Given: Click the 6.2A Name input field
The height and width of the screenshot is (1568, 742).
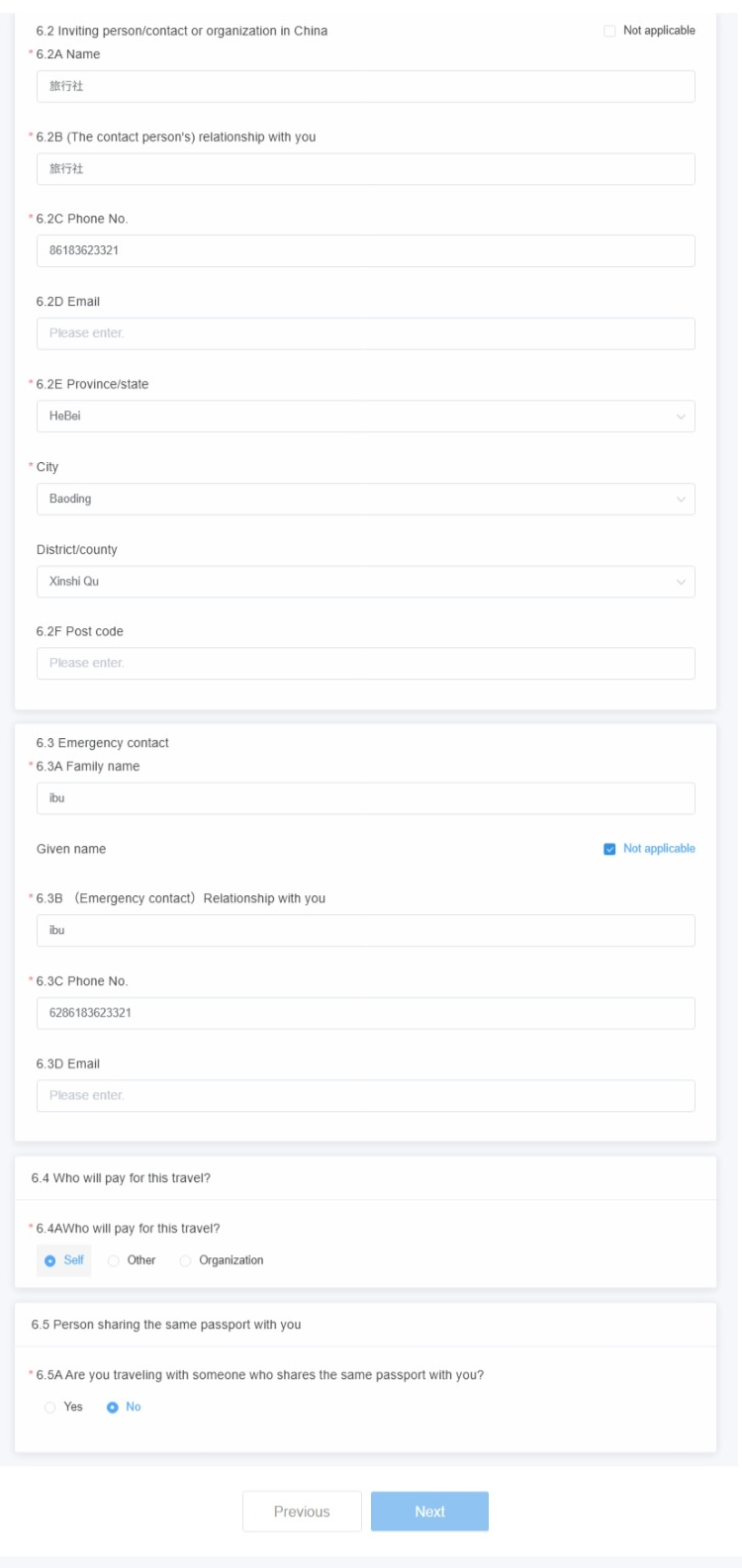Looking at the screenshot, I should pos(365,86).
